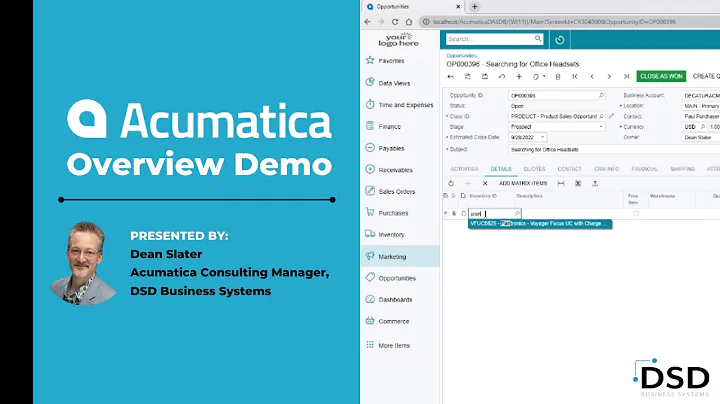Switch to the SHIPPING tab

click(x=682, y=169)
